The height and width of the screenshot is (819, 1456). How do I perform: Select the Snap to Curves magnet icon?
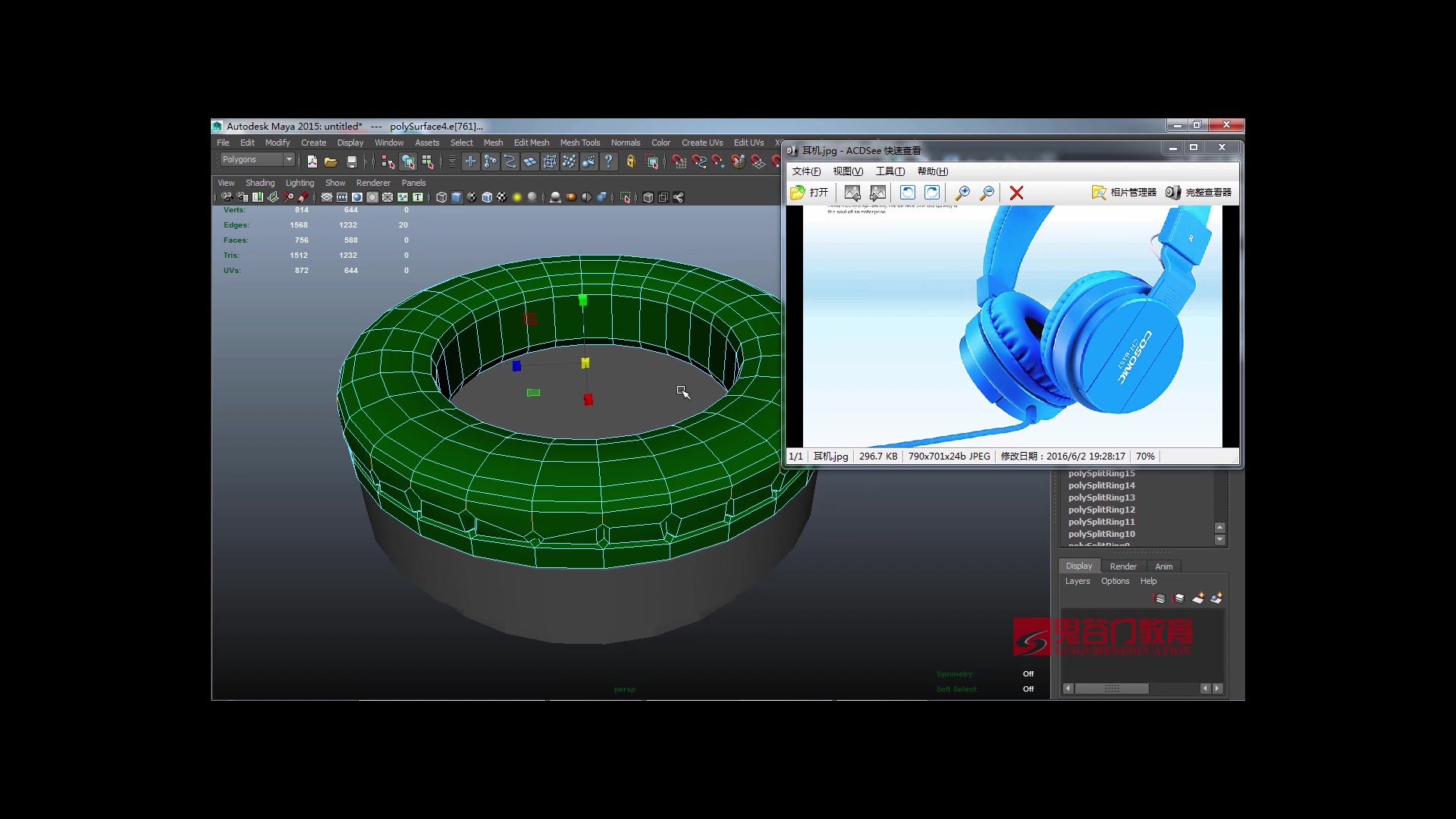[x=698, y=162]
